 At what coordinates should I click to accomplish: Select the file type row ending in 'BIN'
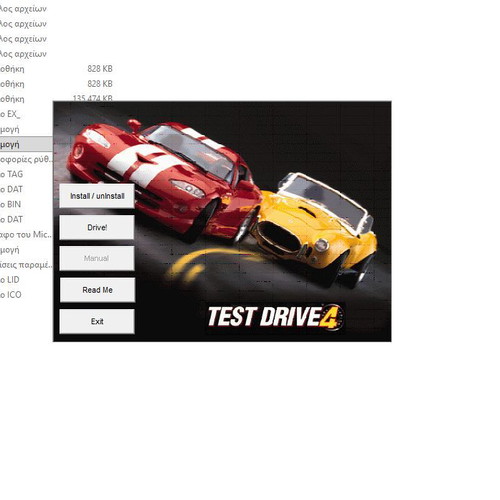10,204
